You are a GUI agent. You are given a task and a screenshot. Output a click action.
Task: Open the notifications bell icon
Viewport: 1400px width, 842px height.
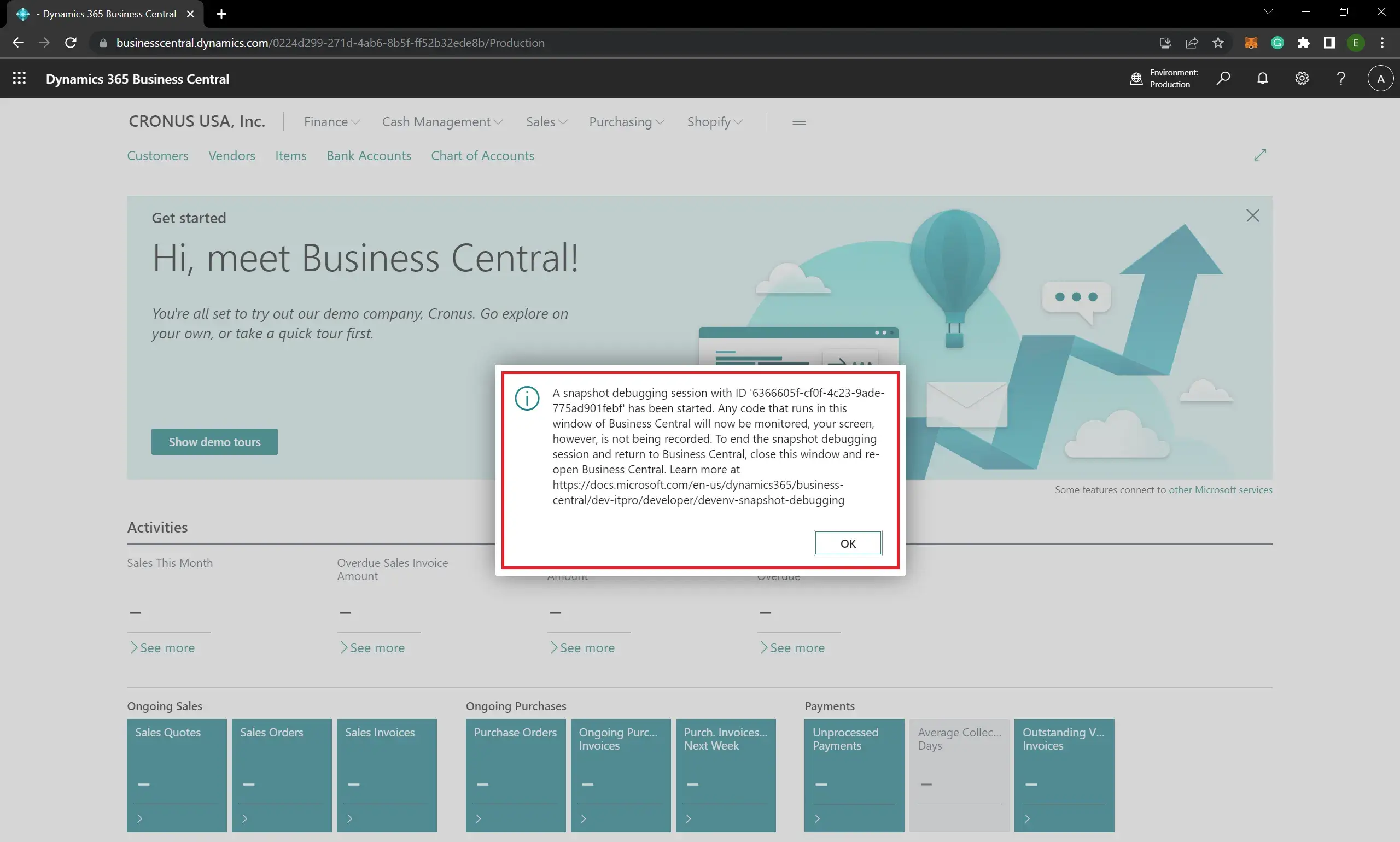pyautogui.click(x=1262, y=78)
